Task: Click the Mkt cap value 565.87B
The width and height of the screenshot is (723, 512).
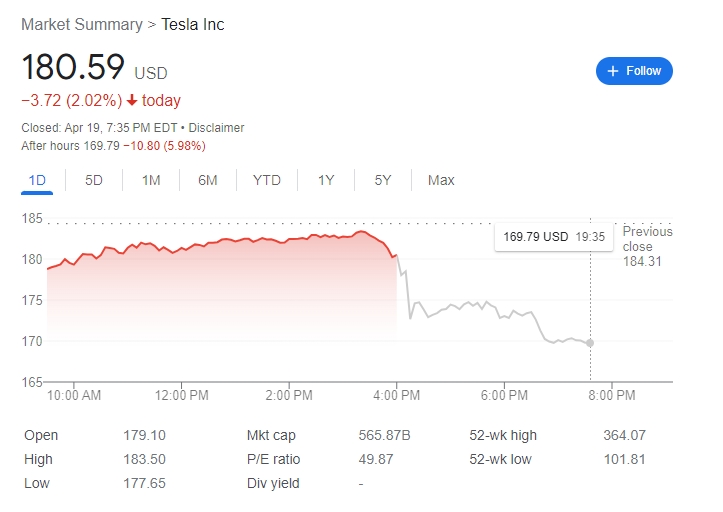Action: (x=384, y=435)
